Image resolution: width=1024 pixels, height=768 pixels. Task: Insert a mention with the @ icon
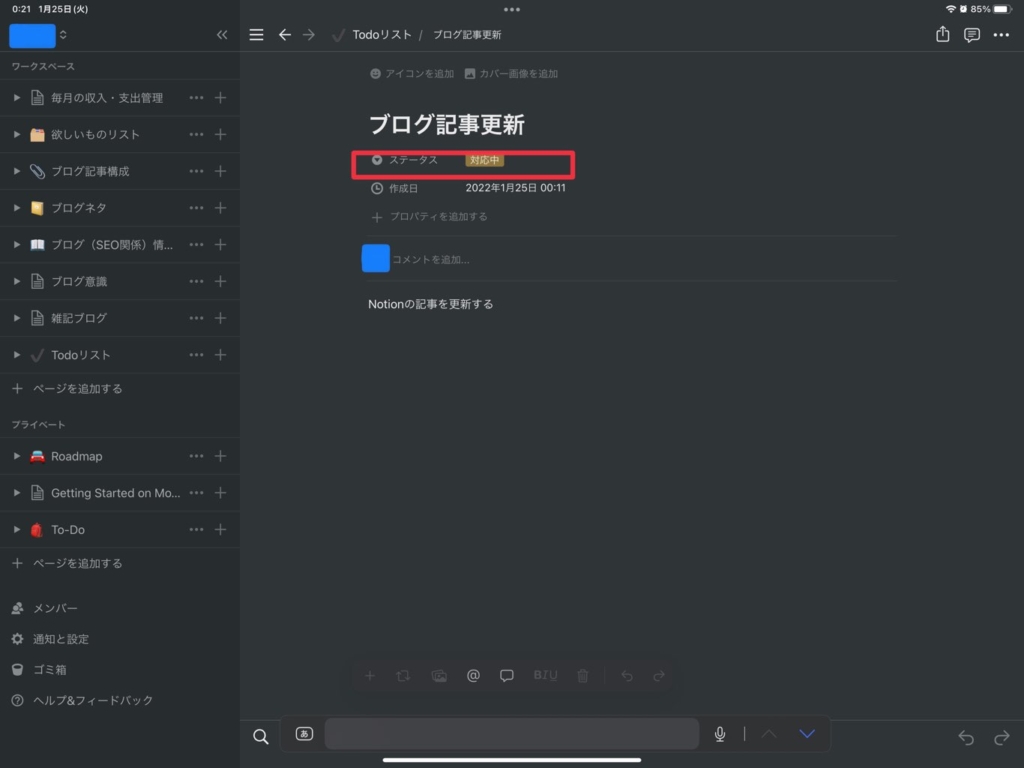click(x=473, y=675)
